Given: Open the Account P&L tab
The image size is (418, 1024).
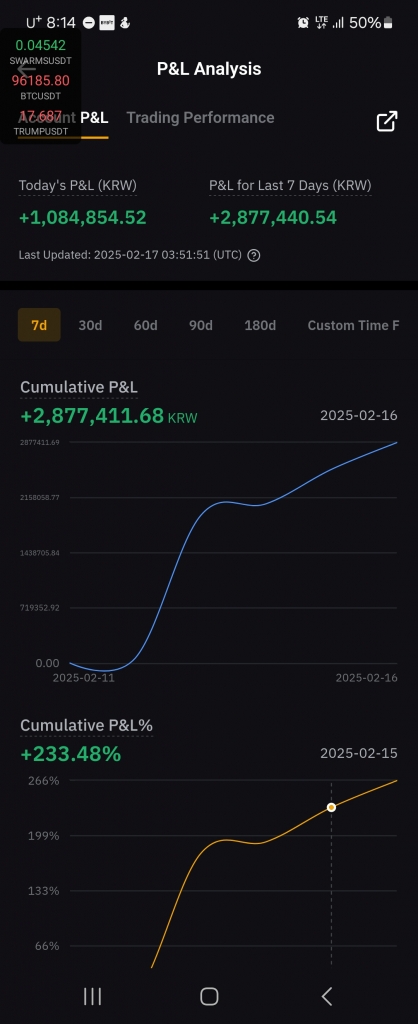Looking at the screenshot, I should tap(63, 118).
